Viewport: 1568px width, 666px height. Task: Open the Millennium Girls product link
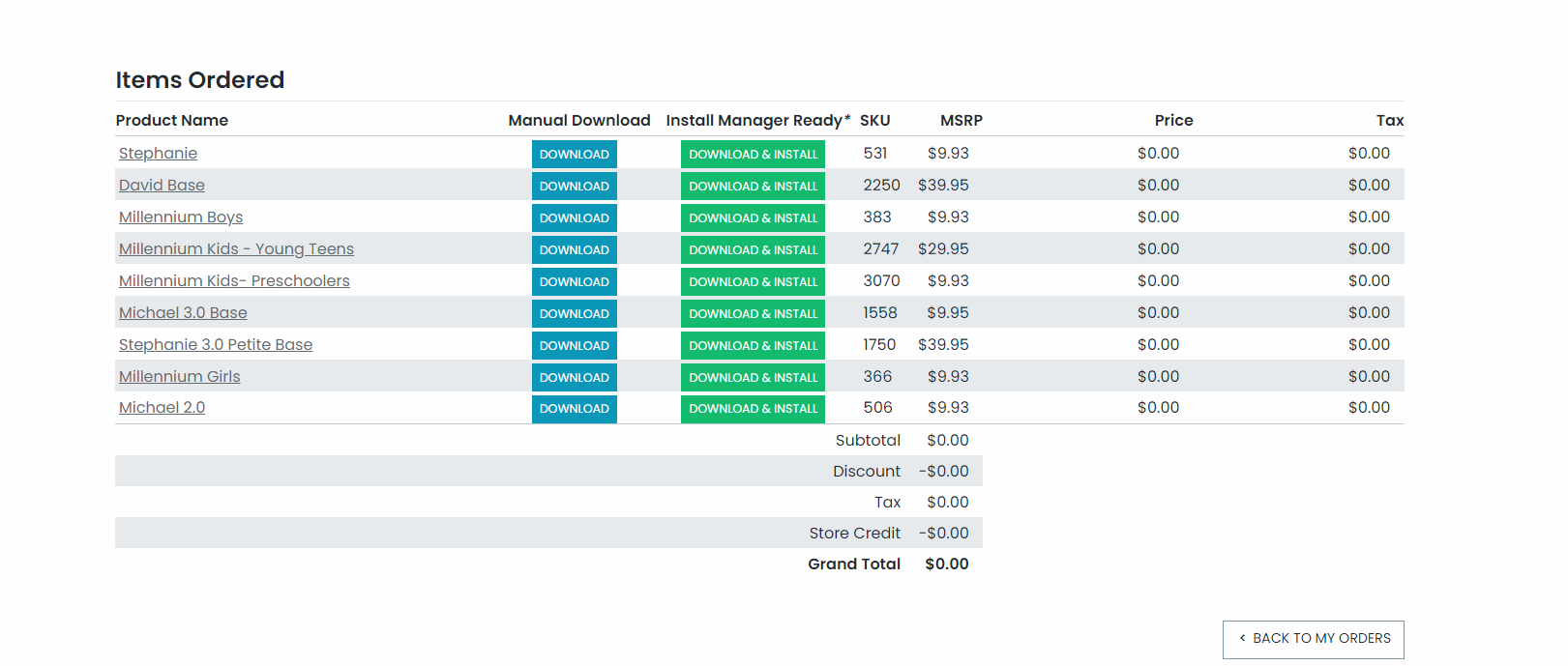tap(179, 377)
